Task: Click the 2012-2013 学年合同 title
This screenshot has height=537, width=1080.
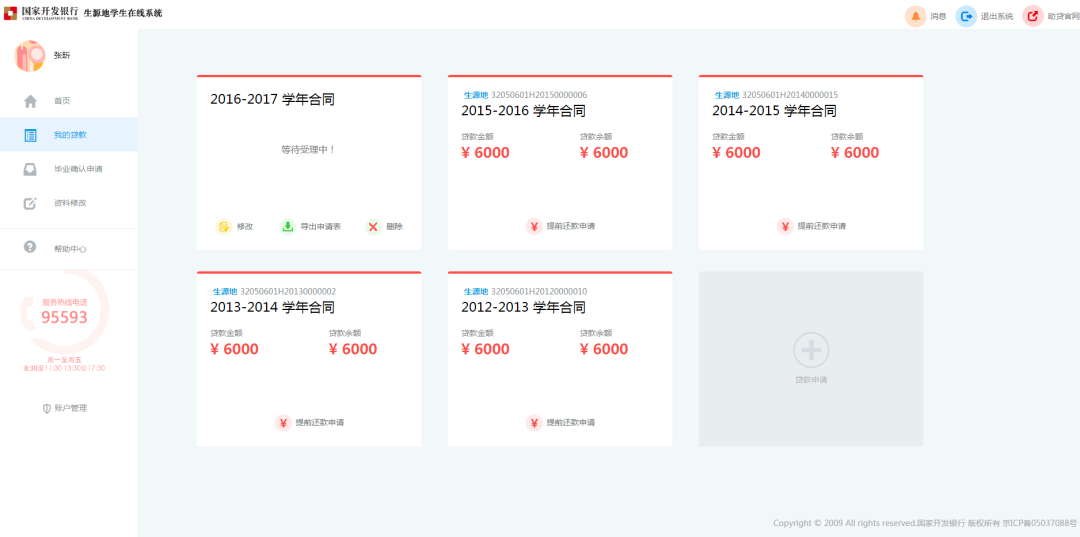Action: click(523, 307)
